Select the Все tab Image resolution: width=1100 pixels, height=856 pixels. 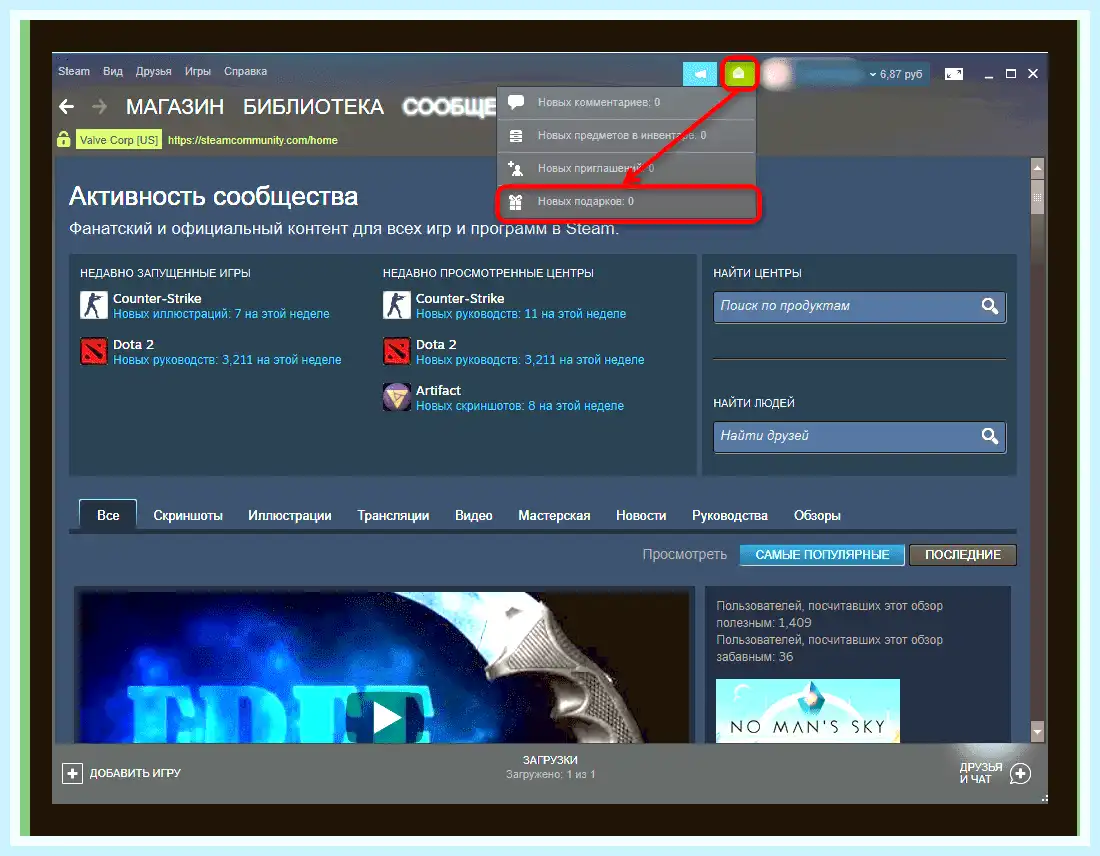(108, 515)
